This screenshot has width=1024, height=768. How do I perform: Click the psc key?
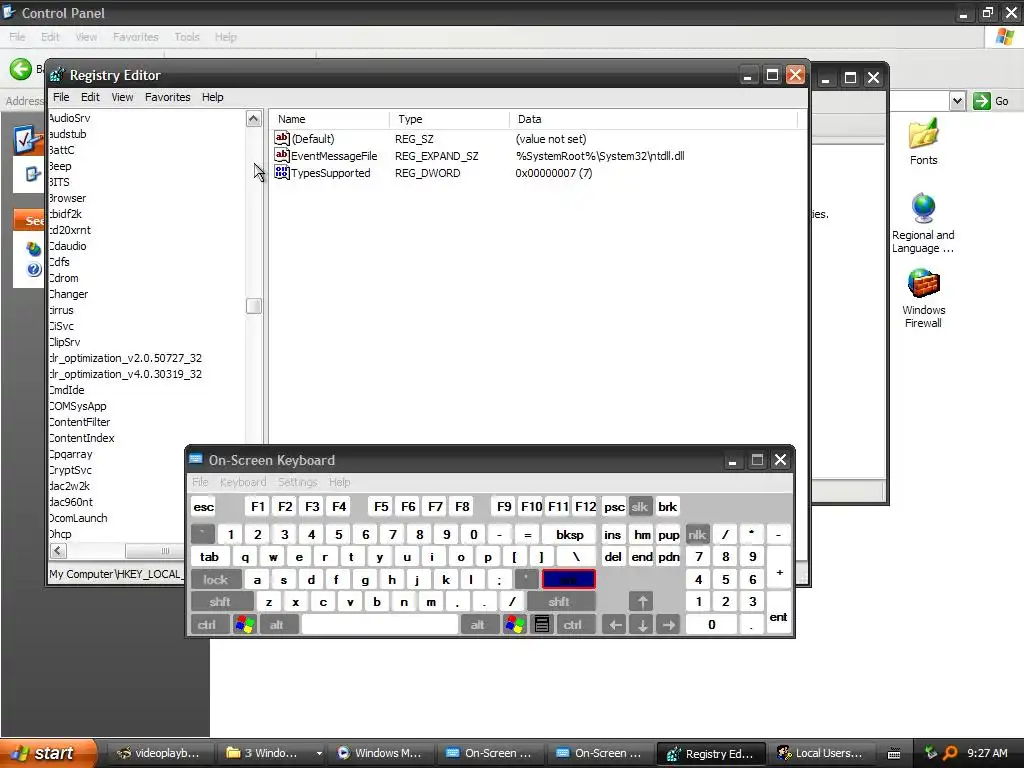(614, 507)
